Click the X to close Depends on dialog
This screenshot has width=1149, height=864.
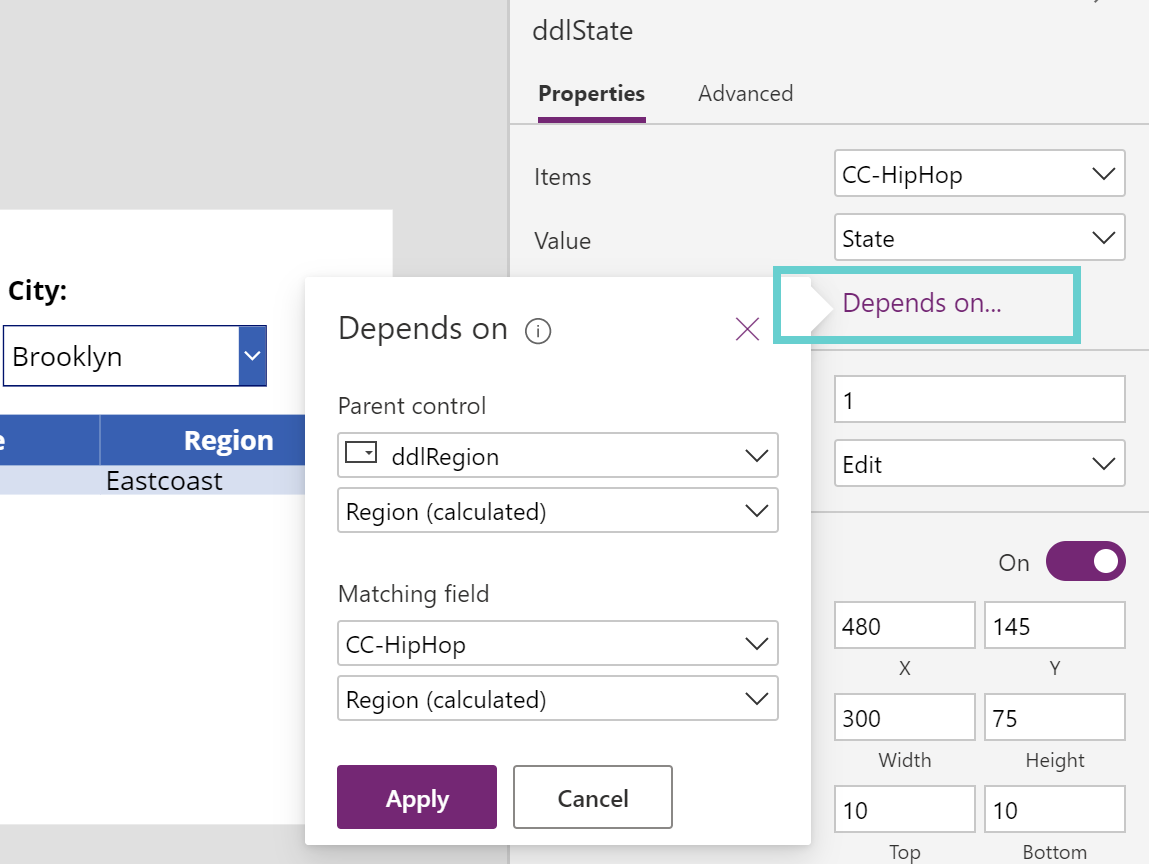tap(747, 329)
